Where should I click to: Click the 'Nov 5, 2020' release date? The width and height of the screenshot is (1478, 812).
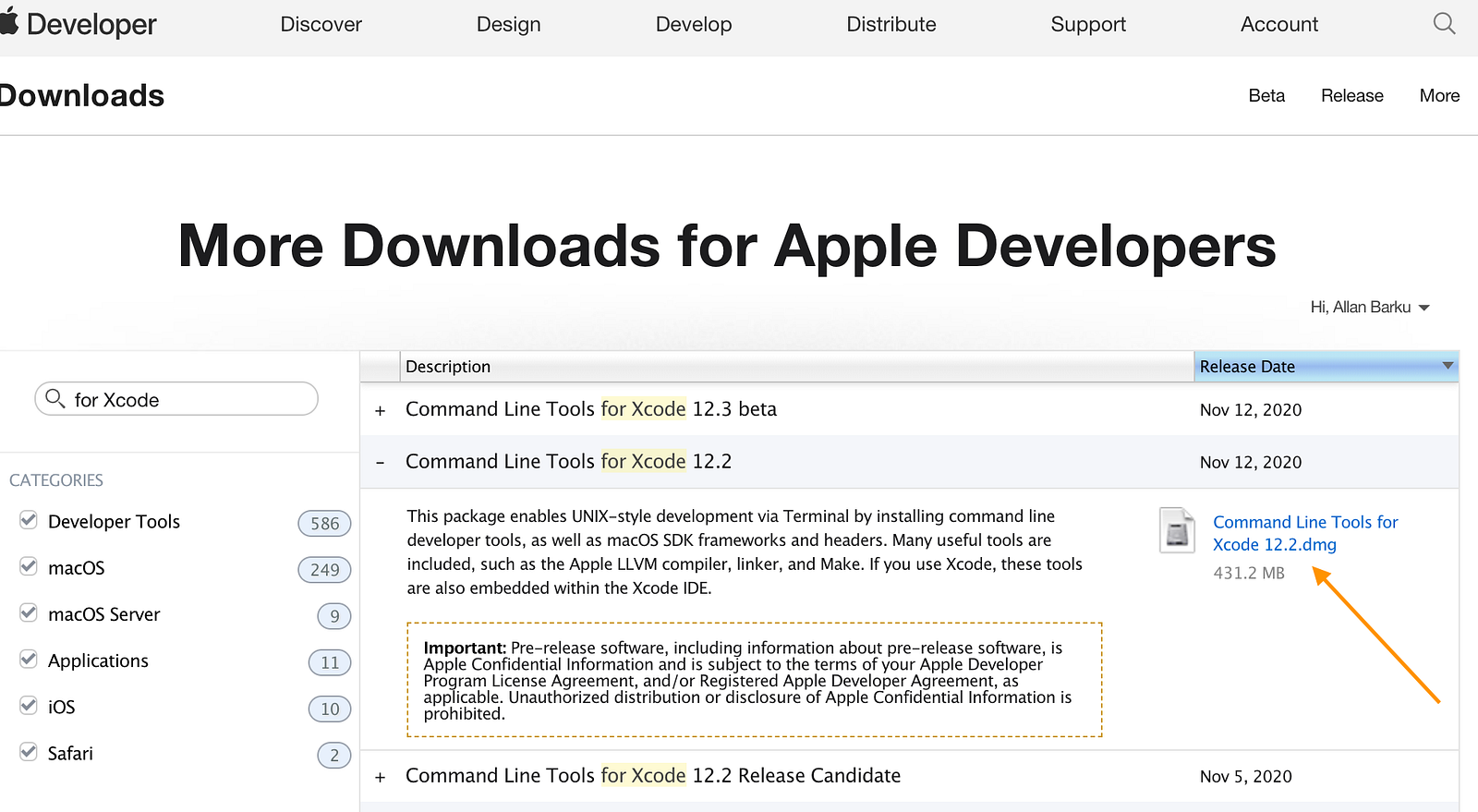(x=1246, y=777)
